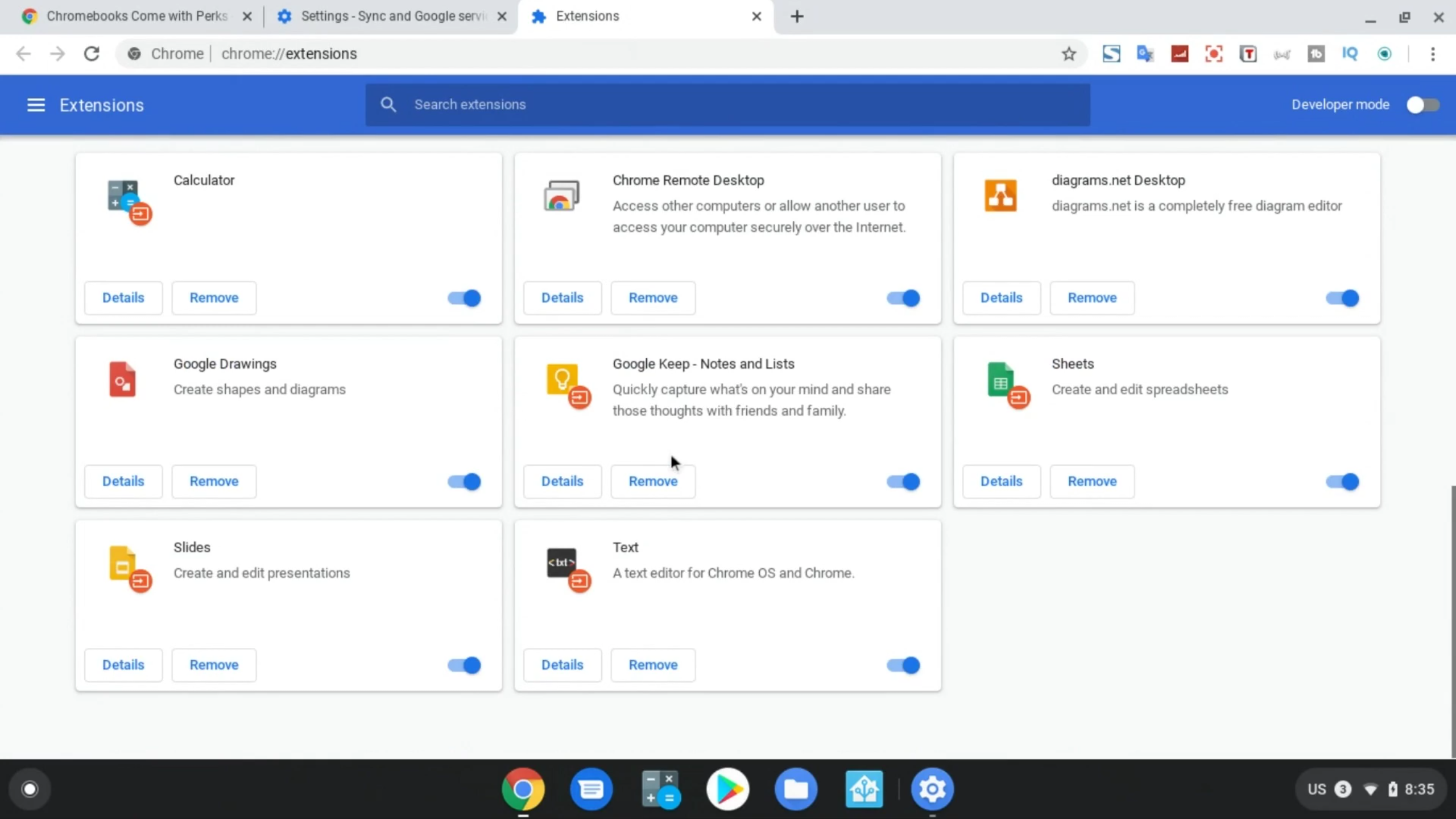1456x819 pixels.
Task: Open Messages app from the shelf
Action: pyautogui.click(x=591, y=789)
